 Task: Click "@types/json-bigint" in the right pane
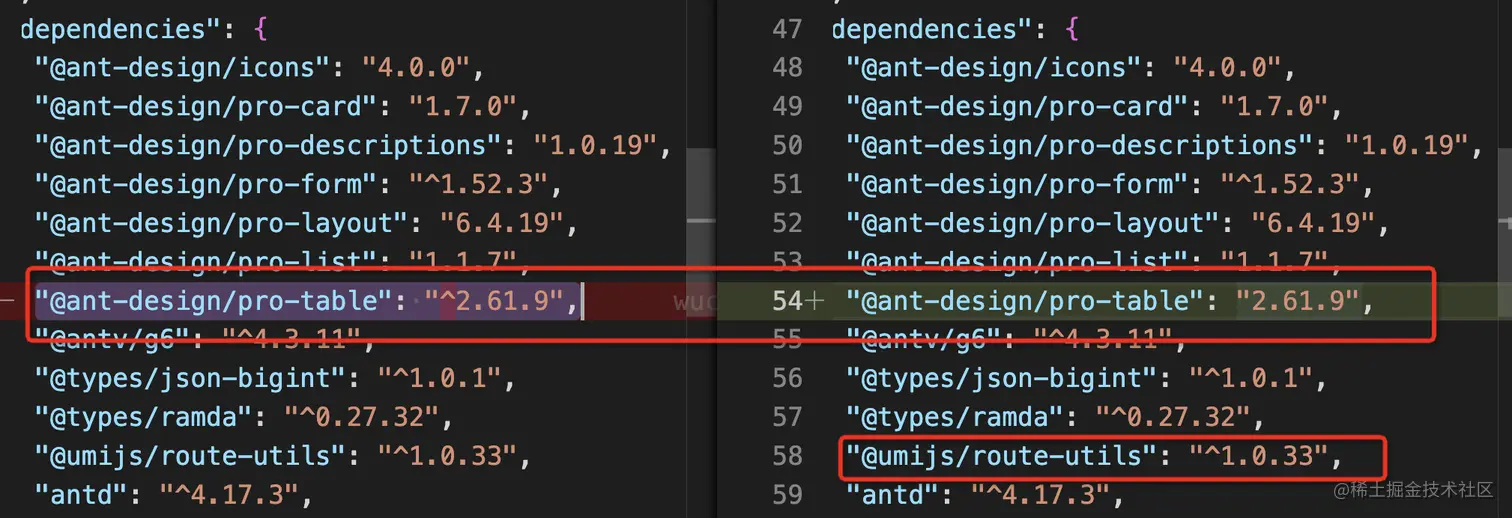click(1002, 378)
